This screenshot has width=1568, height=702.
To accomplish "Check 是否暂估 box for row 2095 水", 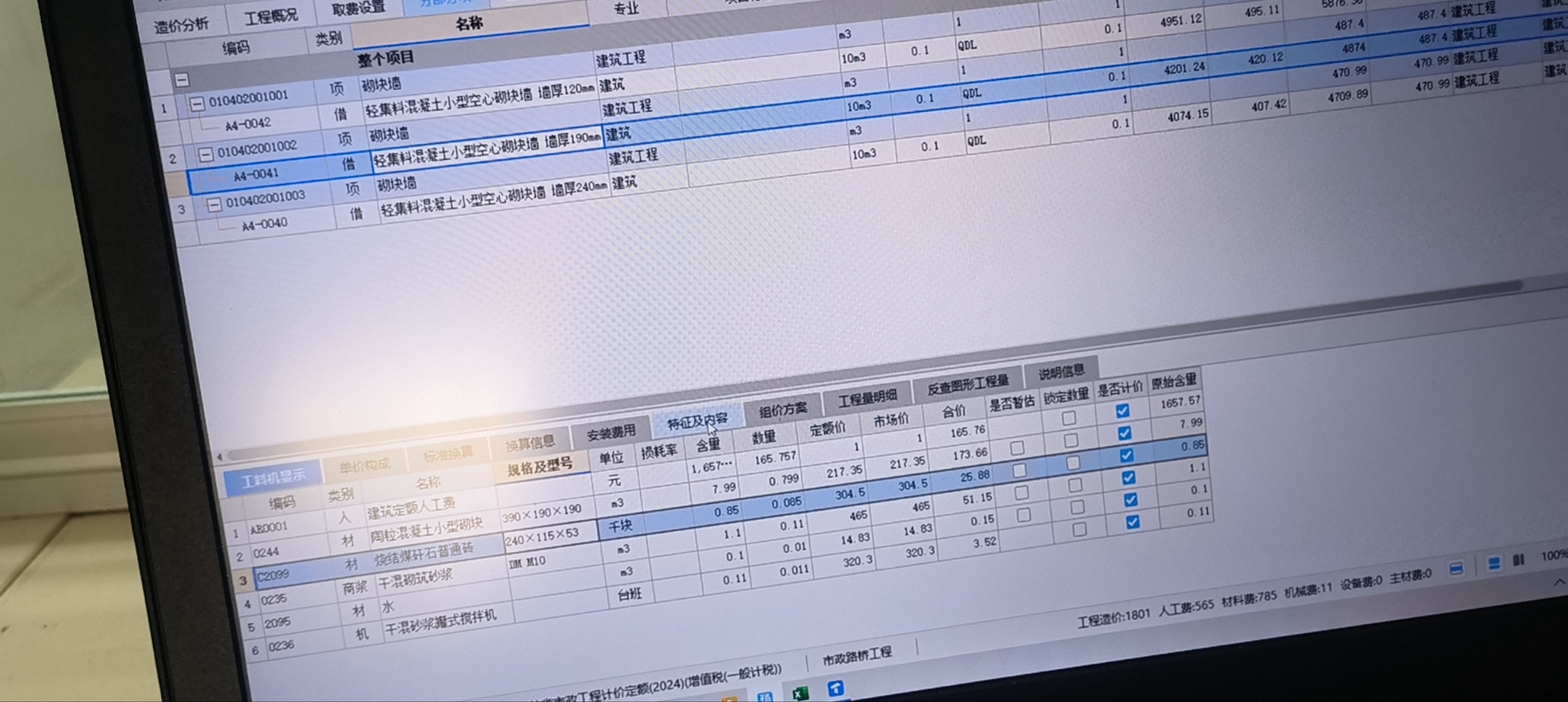I will (1023, 515).
